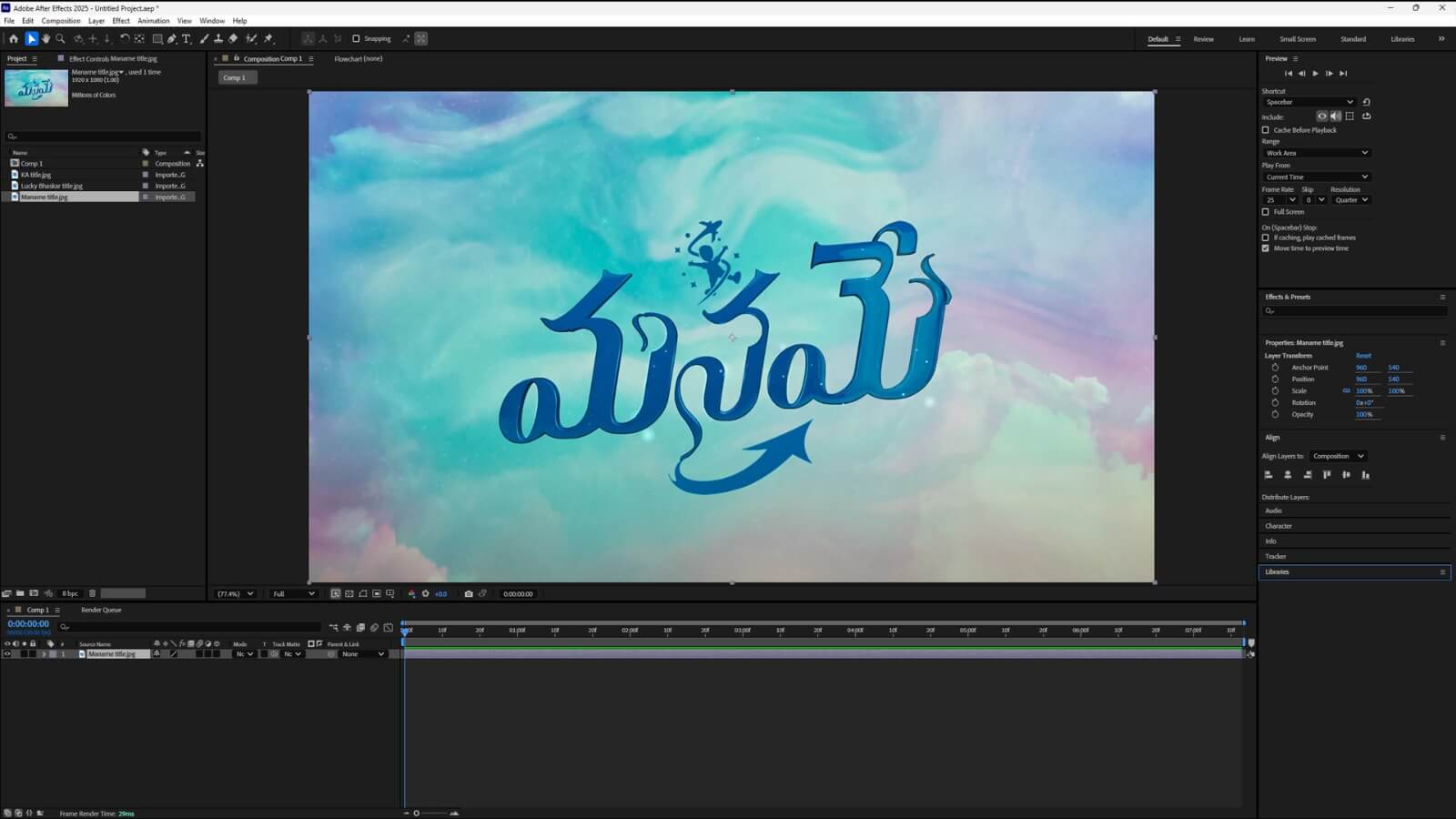The height and width of the screenshot is (819, 1456).
Task: Open viewer resolution Full dropdown
Action: 293,594
